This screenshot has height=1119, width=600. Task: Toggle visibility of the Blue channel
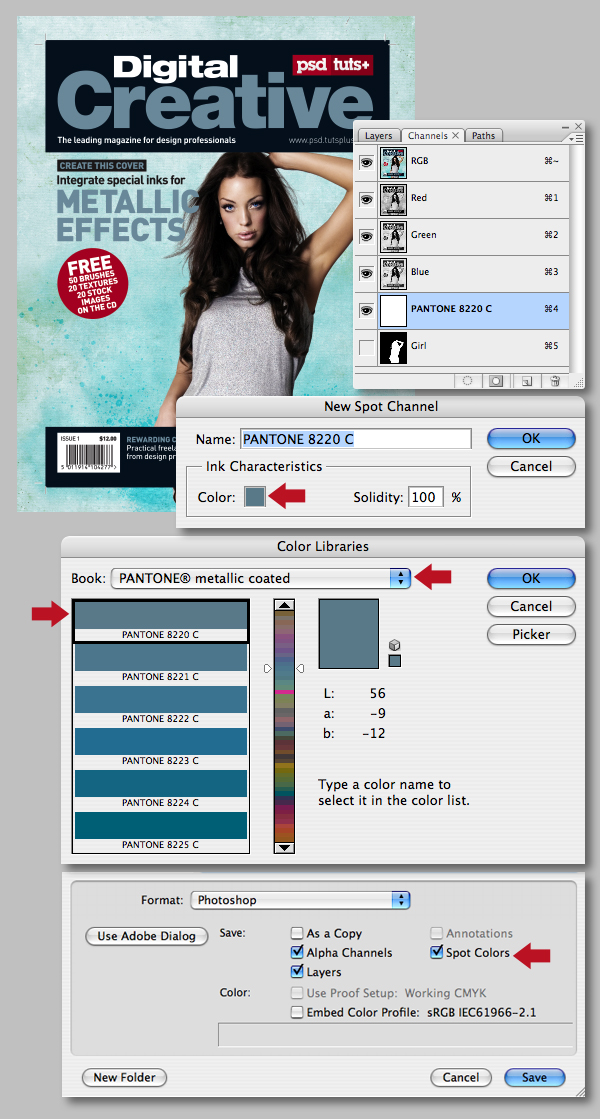click(x=367, y=274)
